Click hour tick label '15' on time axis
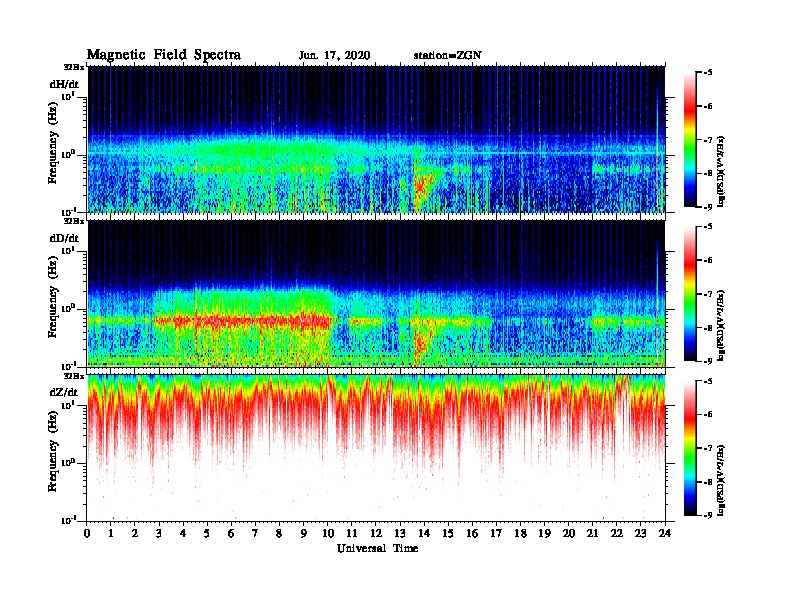The width and height of the screenshot is (792, 612). [448, 533]
